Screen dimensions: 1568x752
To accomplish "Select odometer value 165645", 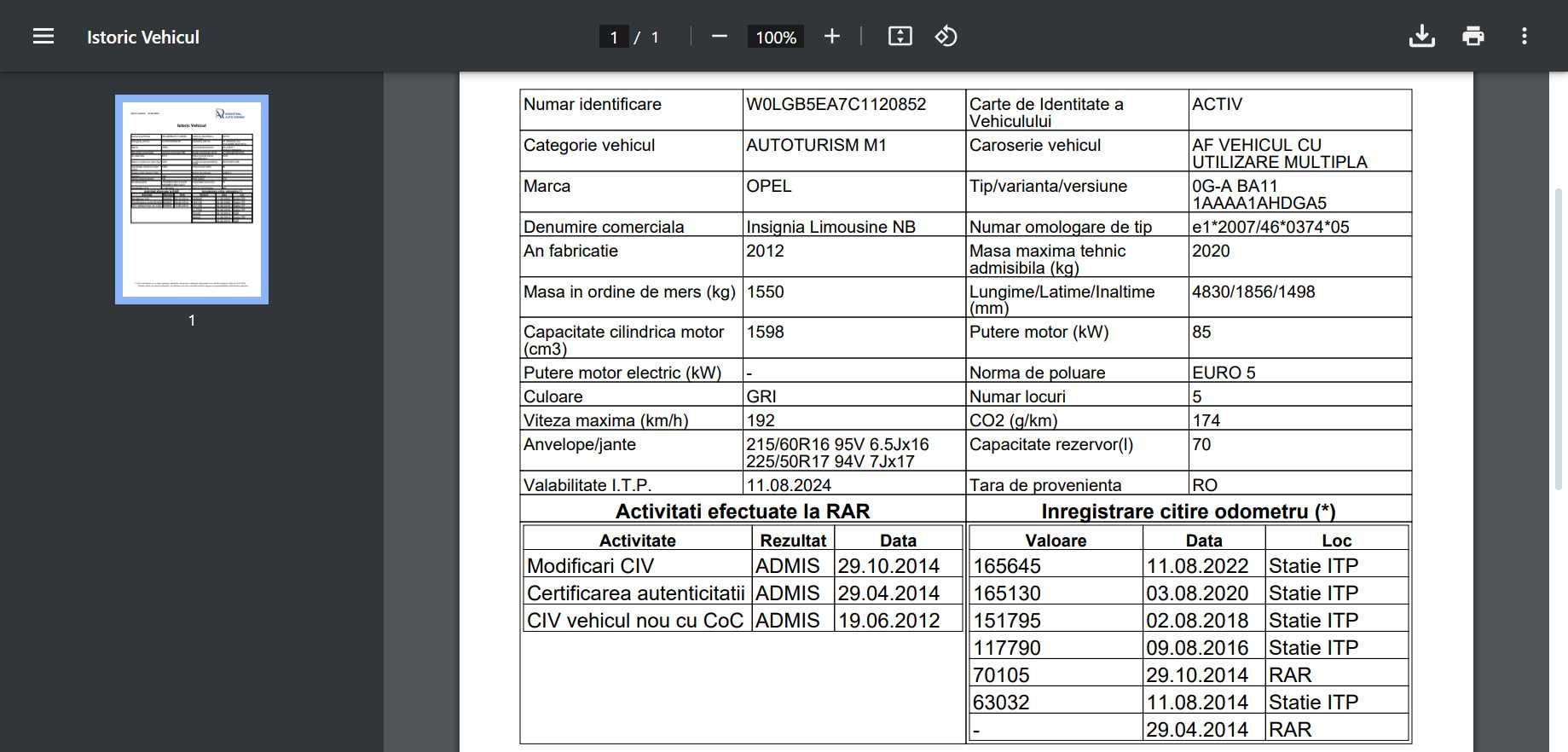I will (x=1007, y=566).
